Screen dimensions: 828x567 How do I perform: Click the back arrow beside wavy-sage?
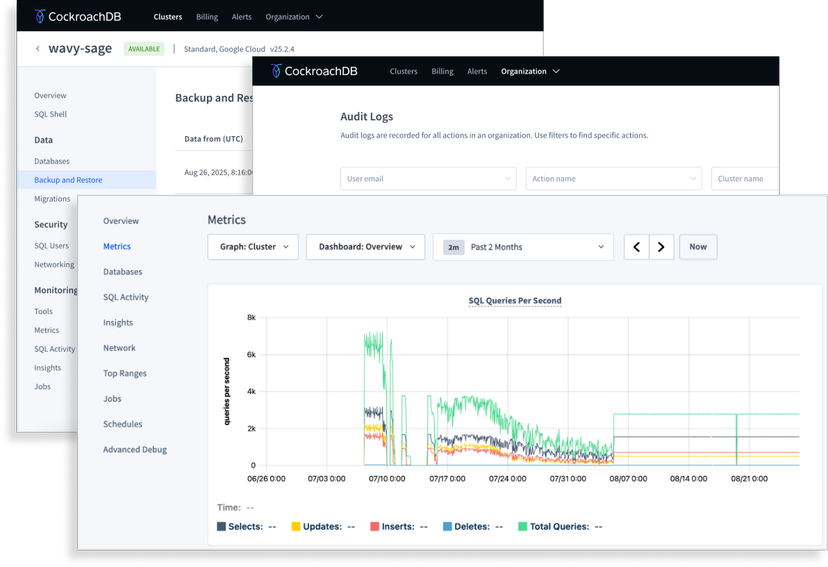pos(38,48)
